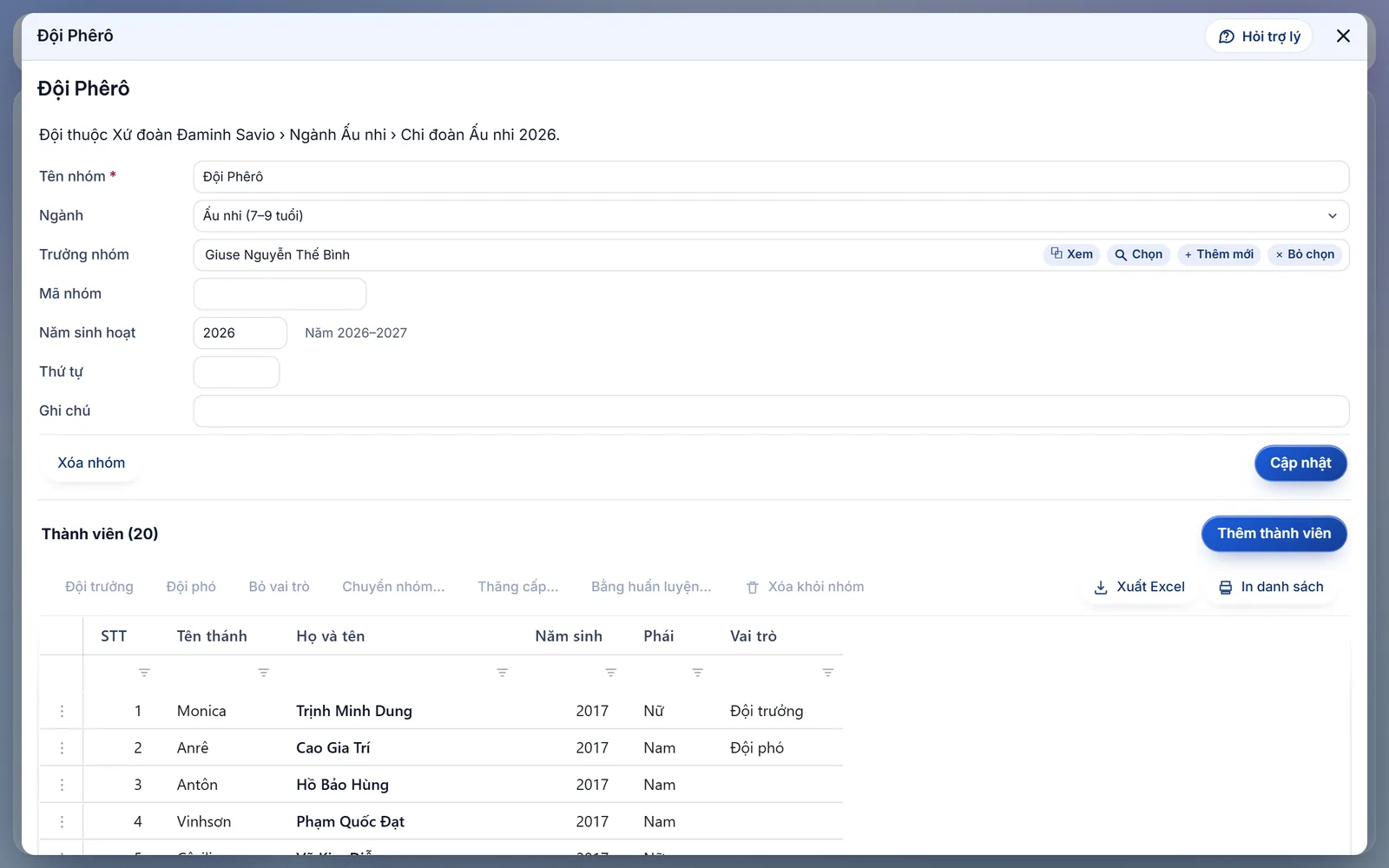
Task: Click the Cập nhật button
Action: 1300,463
